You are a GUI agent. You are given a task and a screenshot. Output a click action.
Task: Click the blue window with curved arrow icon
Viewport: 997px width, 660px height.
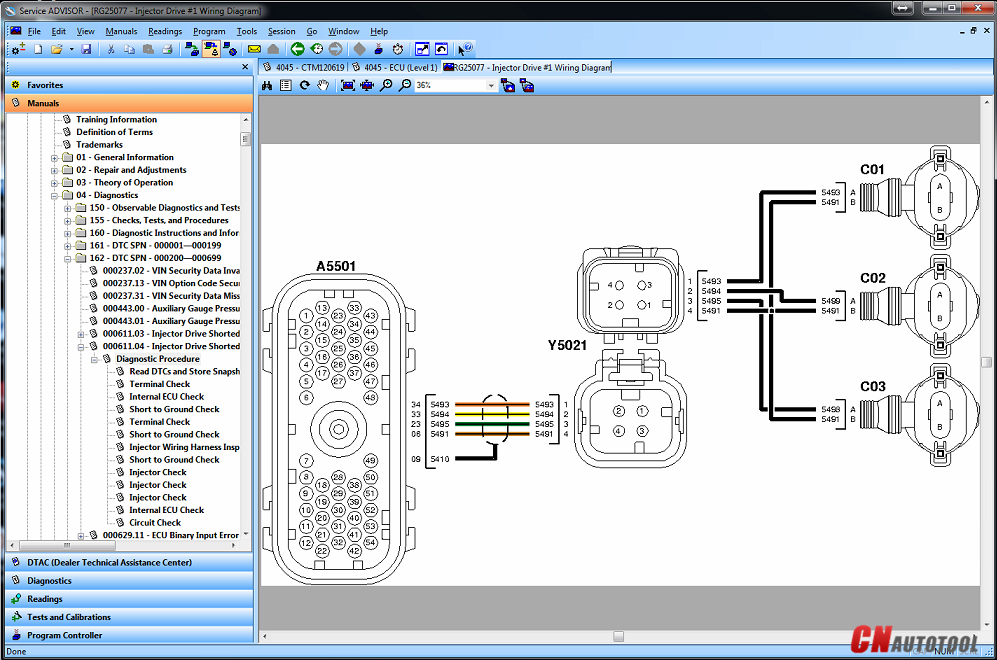click(x=441, y=49)
